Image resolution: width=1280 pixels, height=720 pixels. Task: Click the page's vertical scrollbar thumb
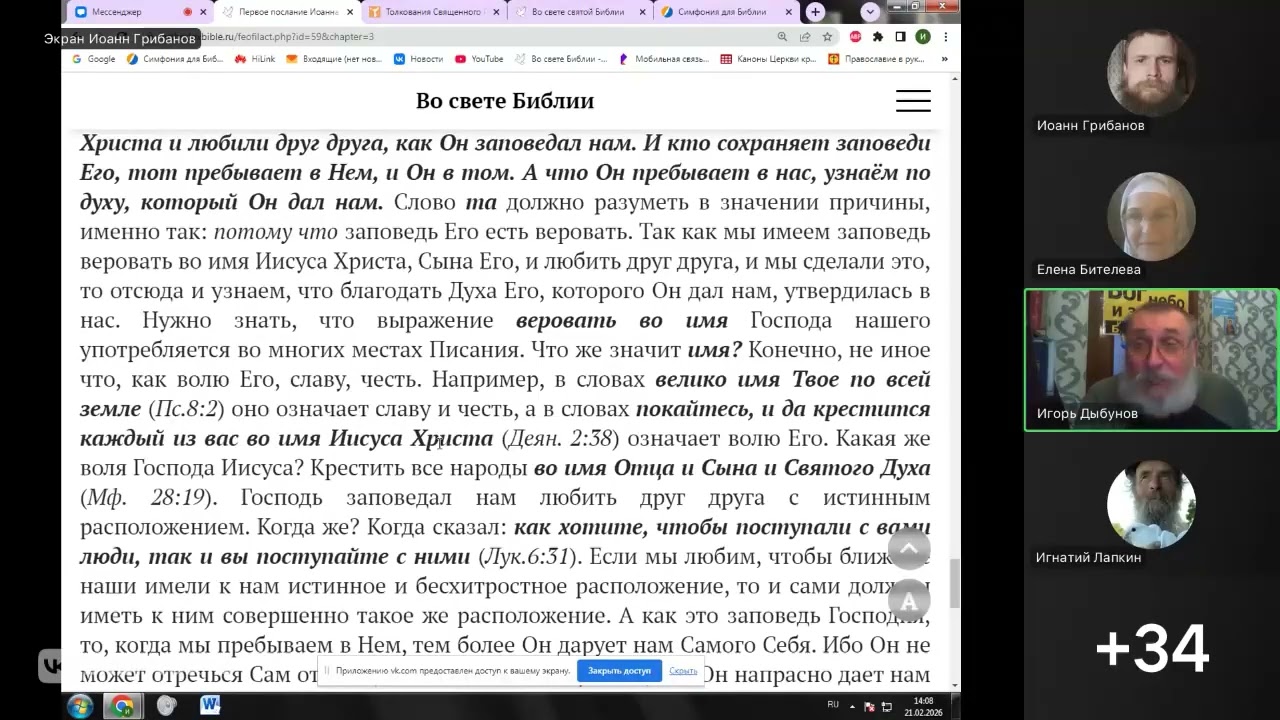pyautogui.click(x=955, y=582)
